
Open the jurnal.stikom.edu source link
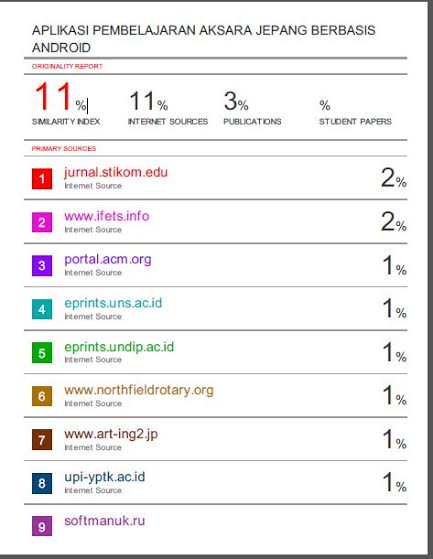(x=116, y=173)
